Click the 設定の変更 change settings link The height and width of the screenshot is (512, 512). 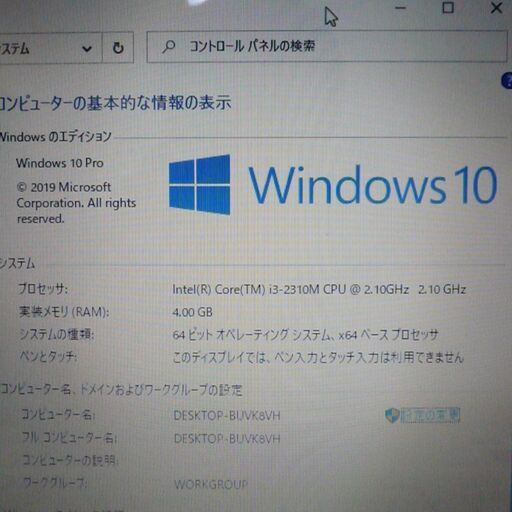430,415
